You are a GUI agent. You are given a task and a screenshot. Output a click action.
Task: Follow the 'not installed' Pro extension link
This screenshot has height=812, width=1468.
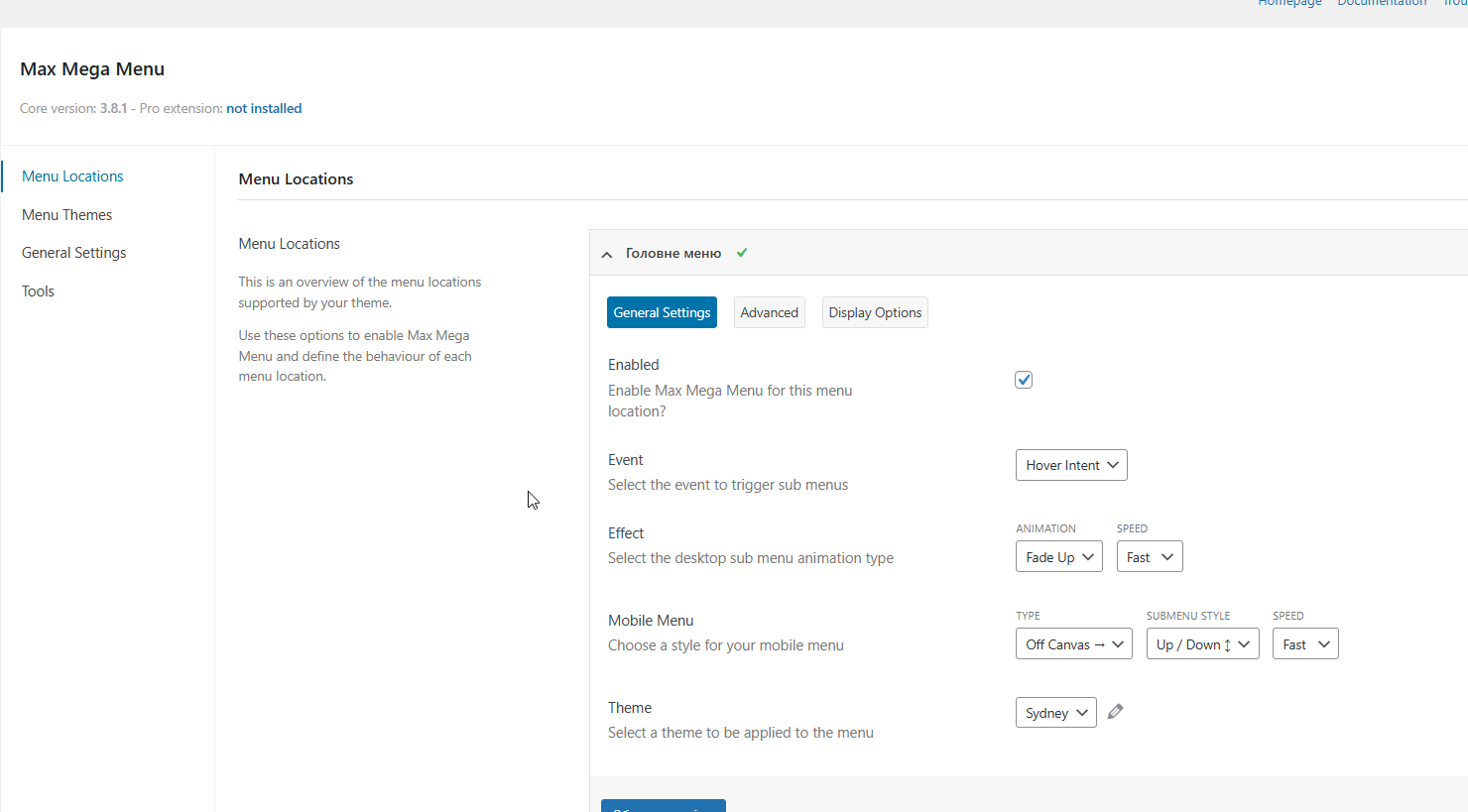[x=264, y=109]
